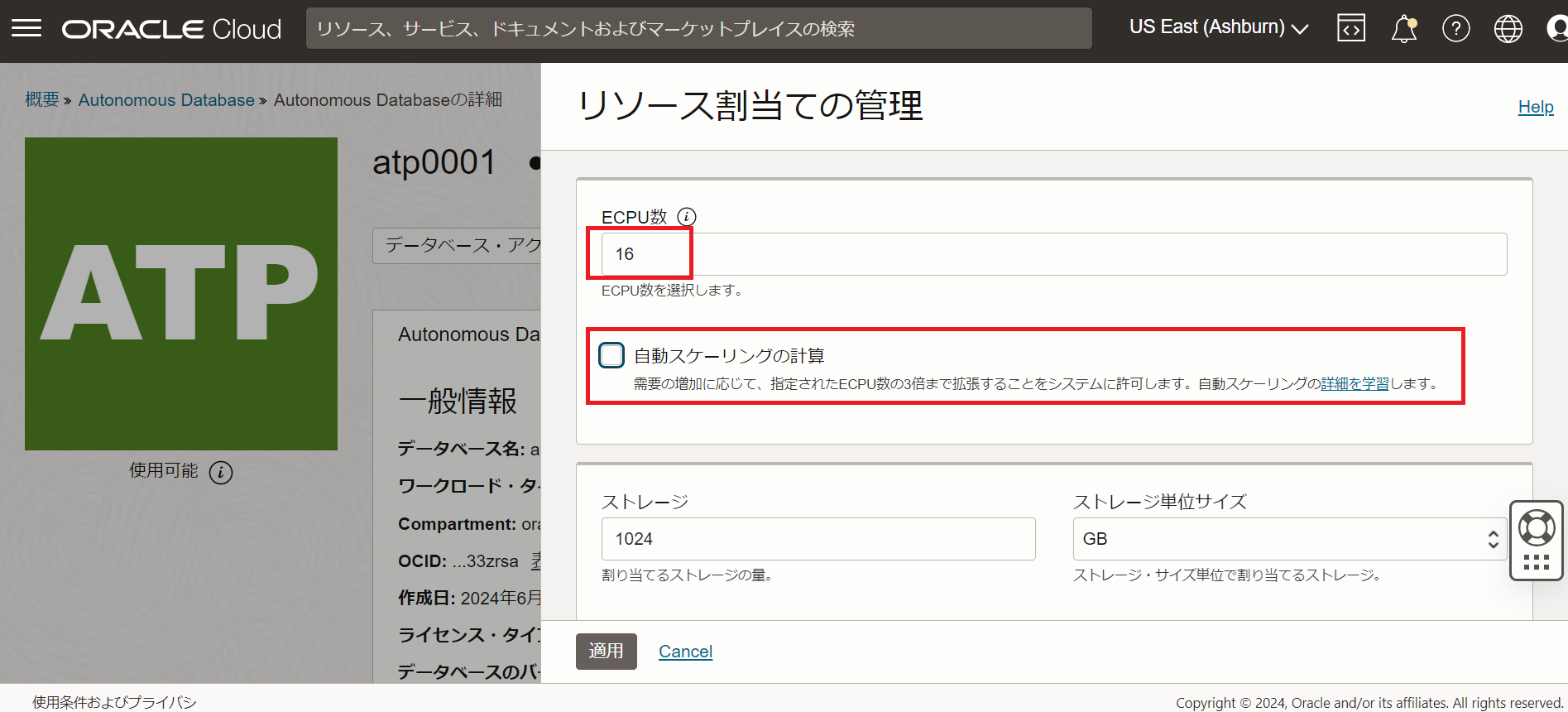Enable the 自動スケーリングの計算 checkbox
The image size is (1568, 712).
[x=611, y=355]
